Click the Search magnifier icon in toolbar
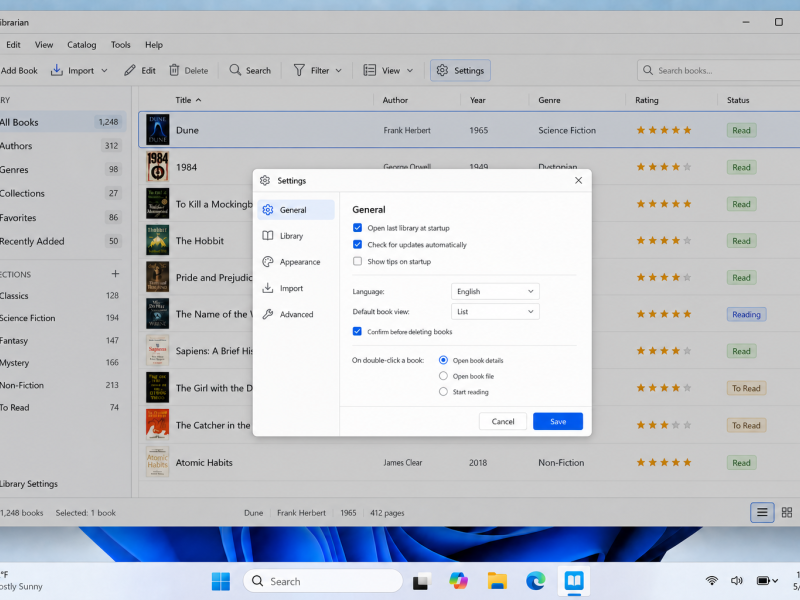800x600 pixels. [235, 70]
